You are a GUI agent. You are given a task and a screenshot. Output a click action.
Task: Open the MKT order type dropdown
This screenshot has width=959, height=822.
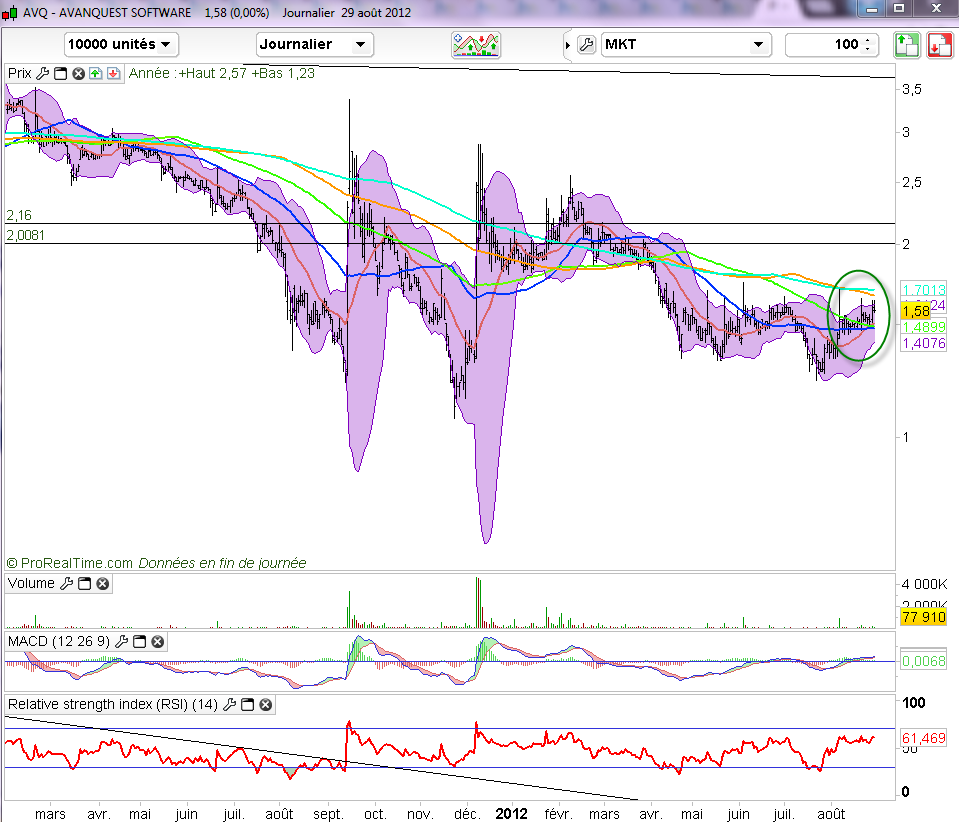coord(686,44)
